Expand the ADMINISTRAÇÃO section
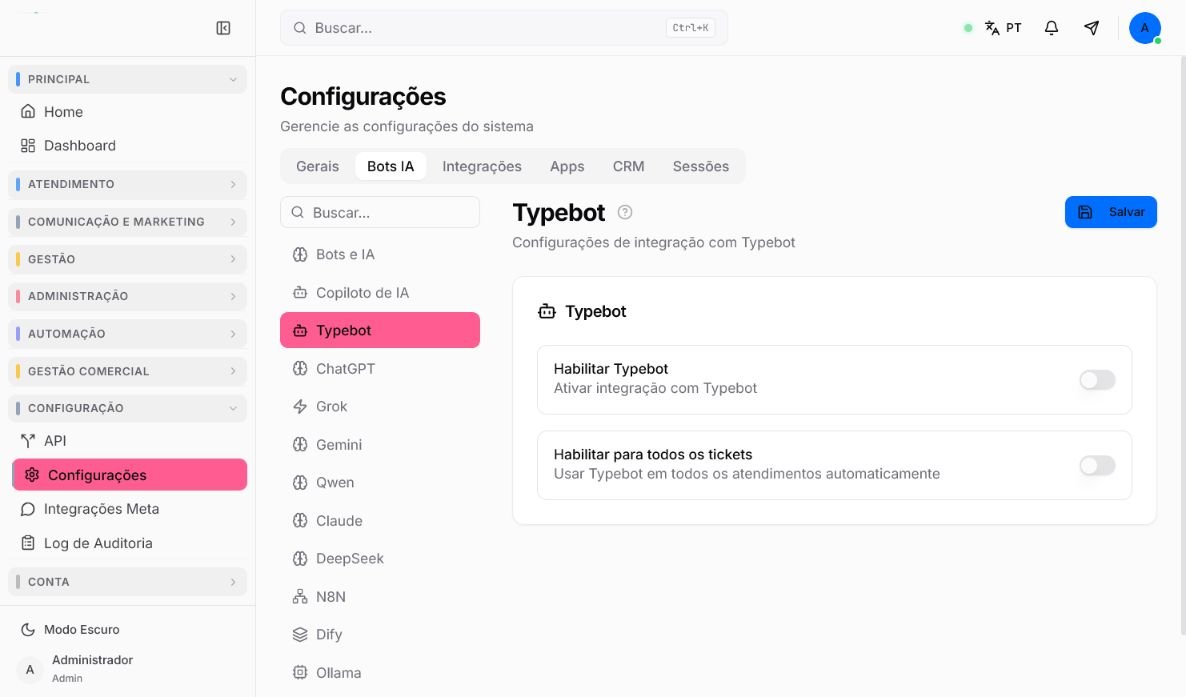 point(127,296)
